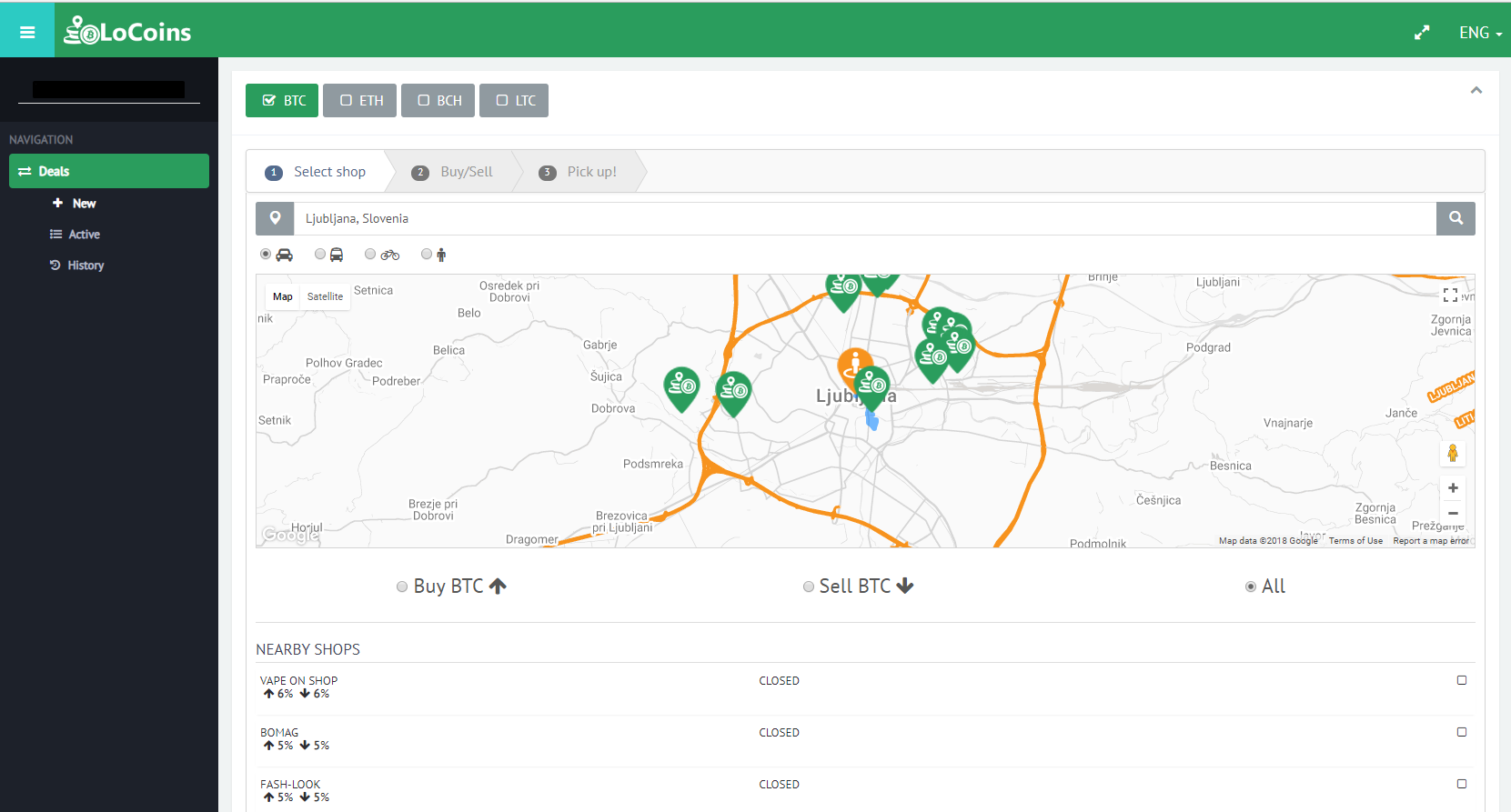
Task: Switch map to Map view
Action: tap(283, 296)
